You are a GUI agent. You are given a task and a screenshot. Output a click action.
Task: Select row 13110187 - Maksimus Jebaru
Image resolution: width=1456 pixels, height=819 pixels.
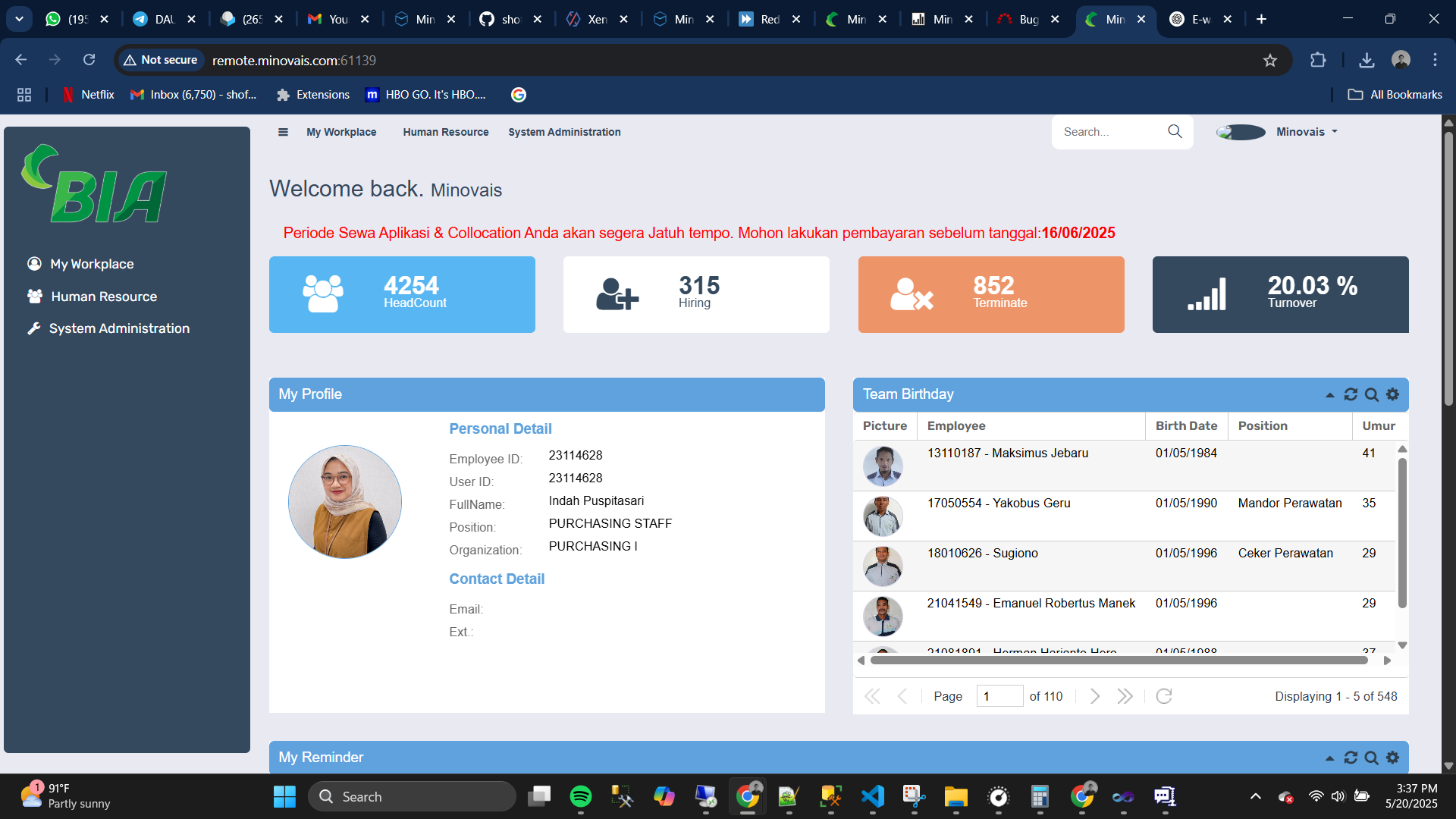pos(1124,466)
